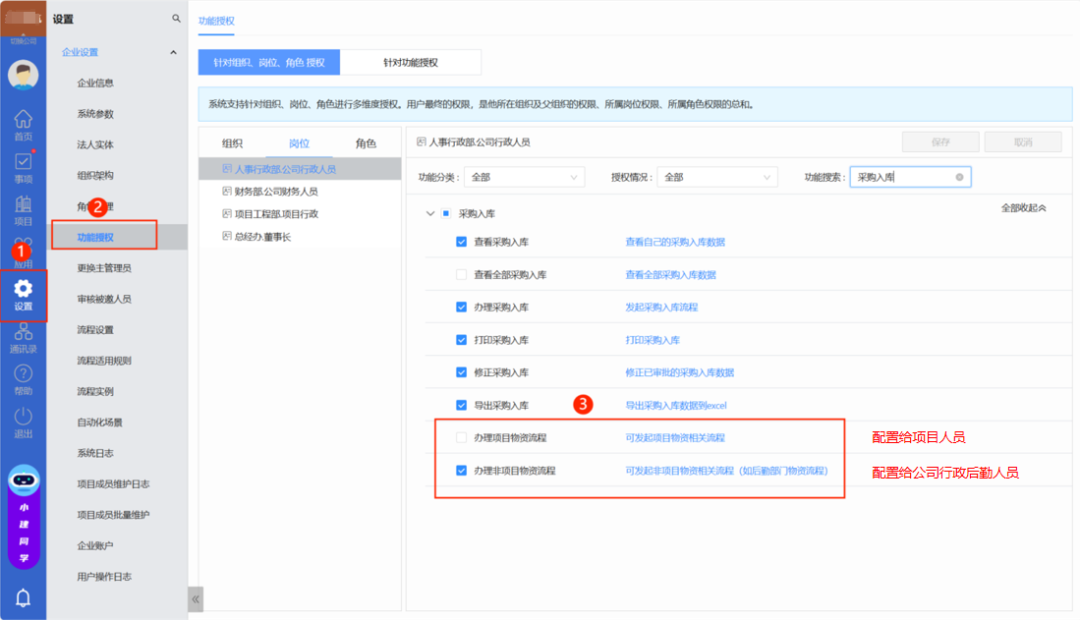
Task: Uncheck the 打印采购入库 checkbox
Action: 461,340
